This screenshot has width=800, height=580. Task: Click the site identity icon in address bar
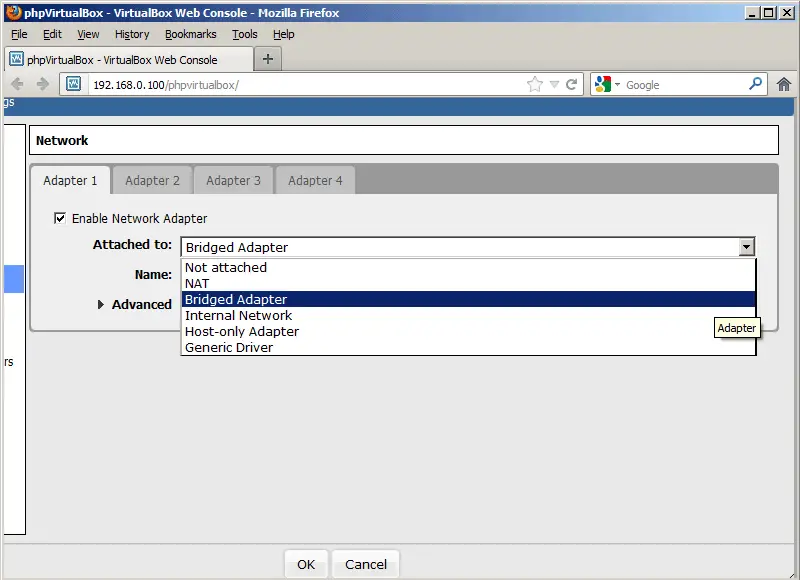pyautogui.click(x=73, y=84)
